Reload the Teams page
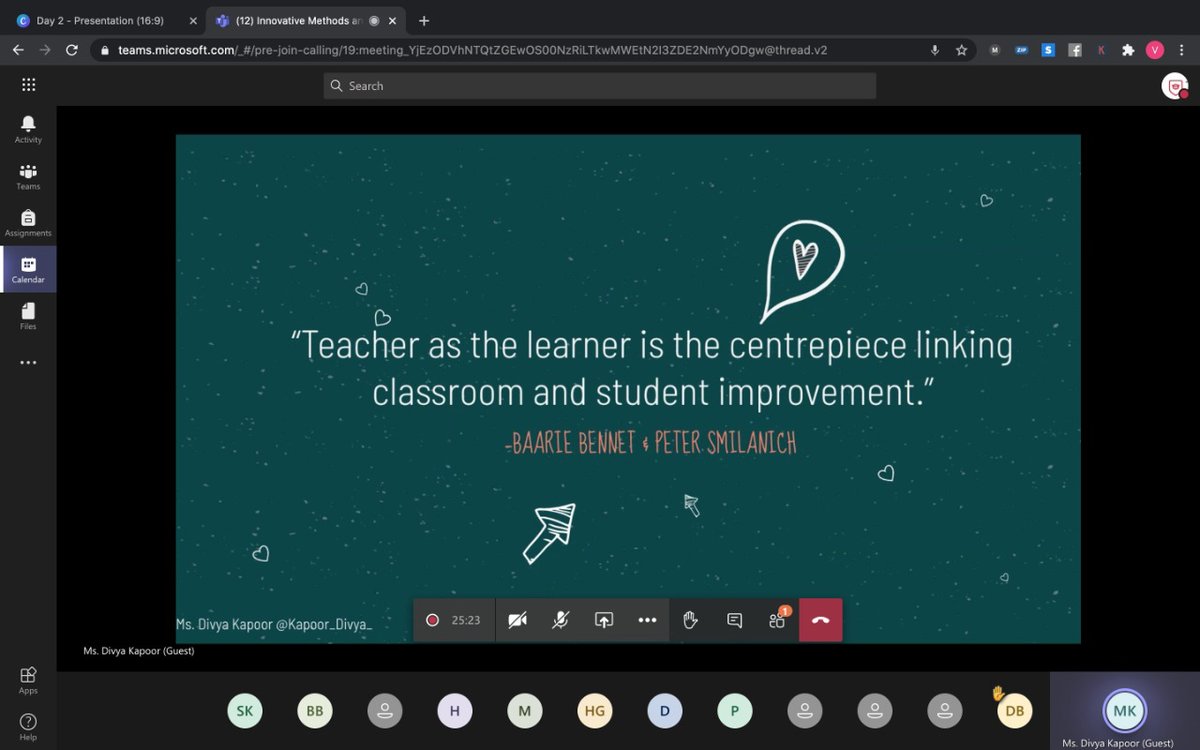1200x750 pixels. click(71, 50)
